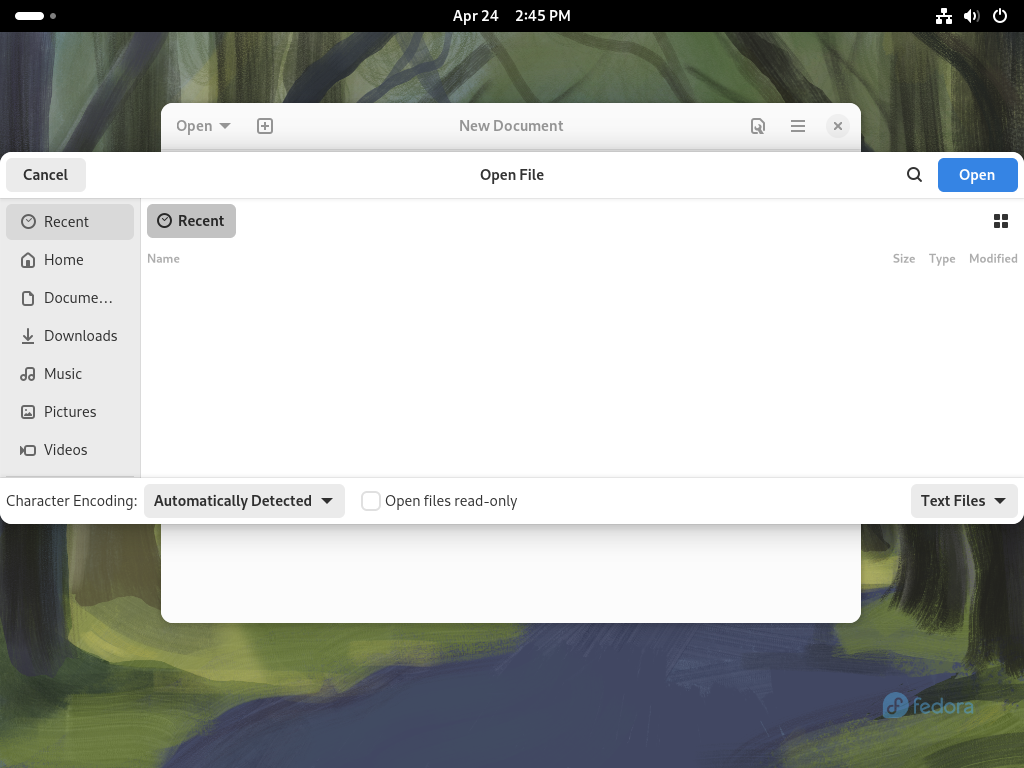Close the New Document window
Image resolution: width=1024 pixels, height=768 pixels.
(x=838, y=126)
